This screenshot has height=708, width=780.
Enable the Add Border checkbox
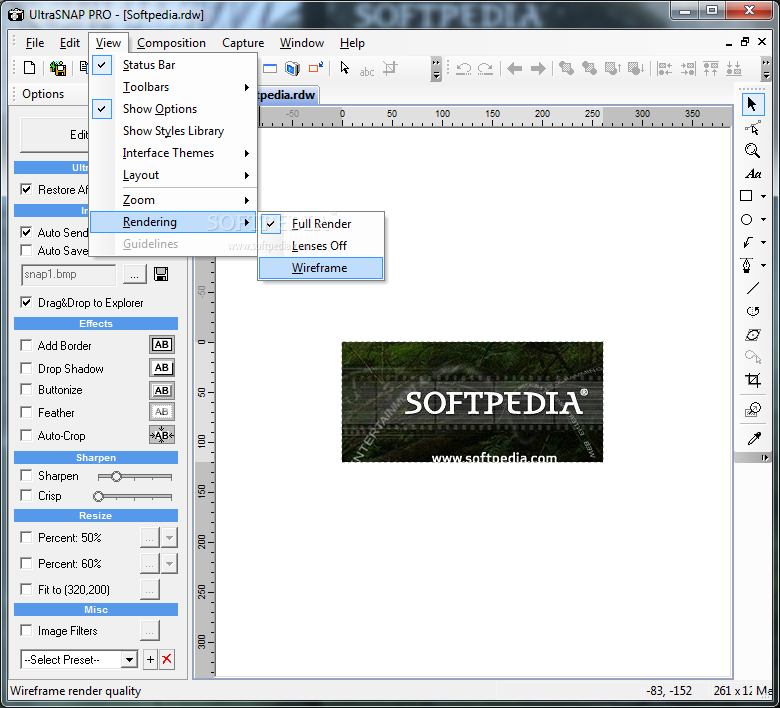tap(26, 345)
